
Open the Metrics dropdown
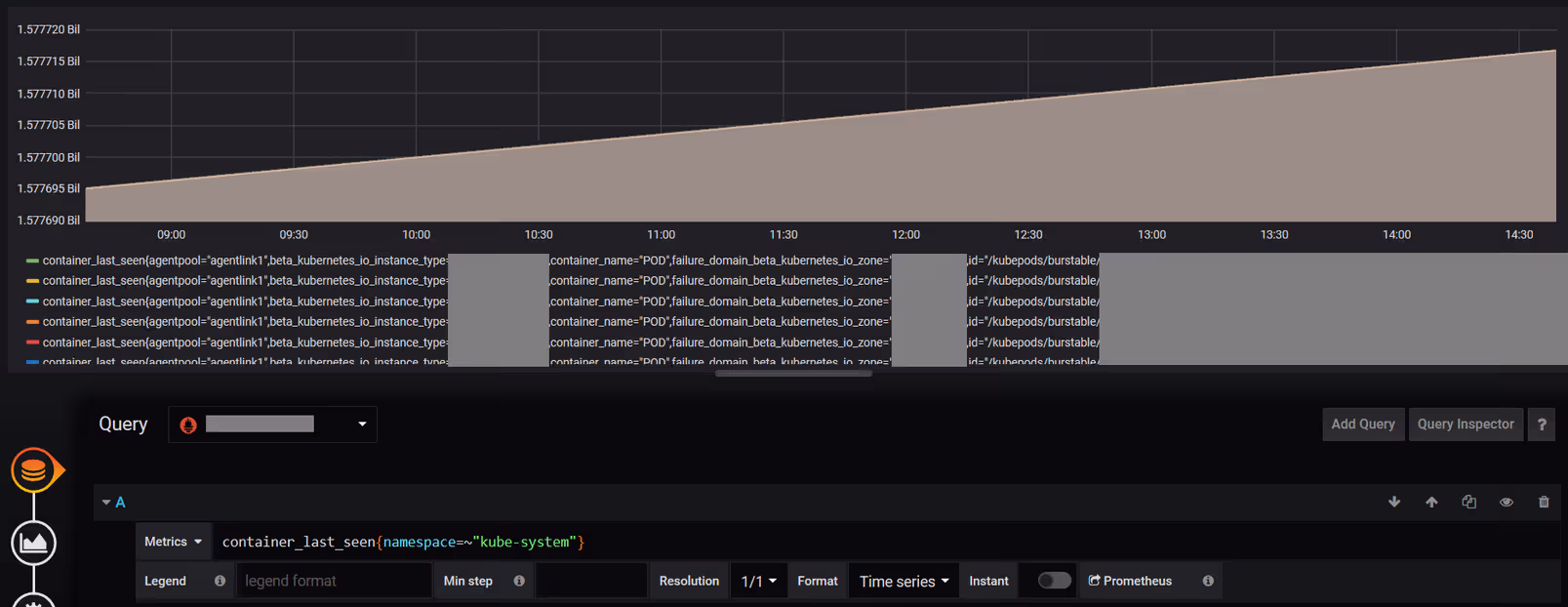coord(174,542)
